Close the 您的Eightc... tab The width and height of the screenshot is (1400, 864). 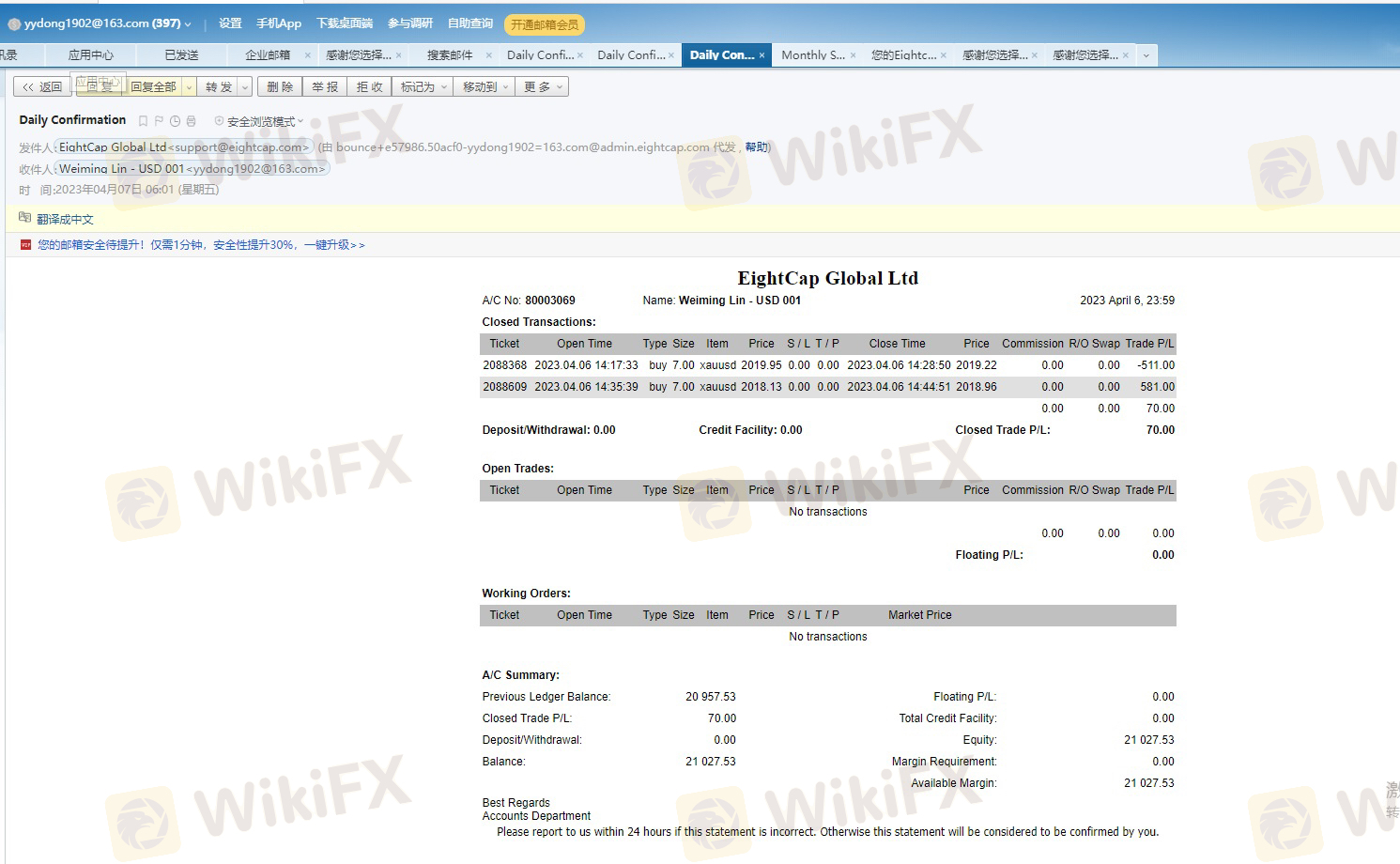pos(943,55)
